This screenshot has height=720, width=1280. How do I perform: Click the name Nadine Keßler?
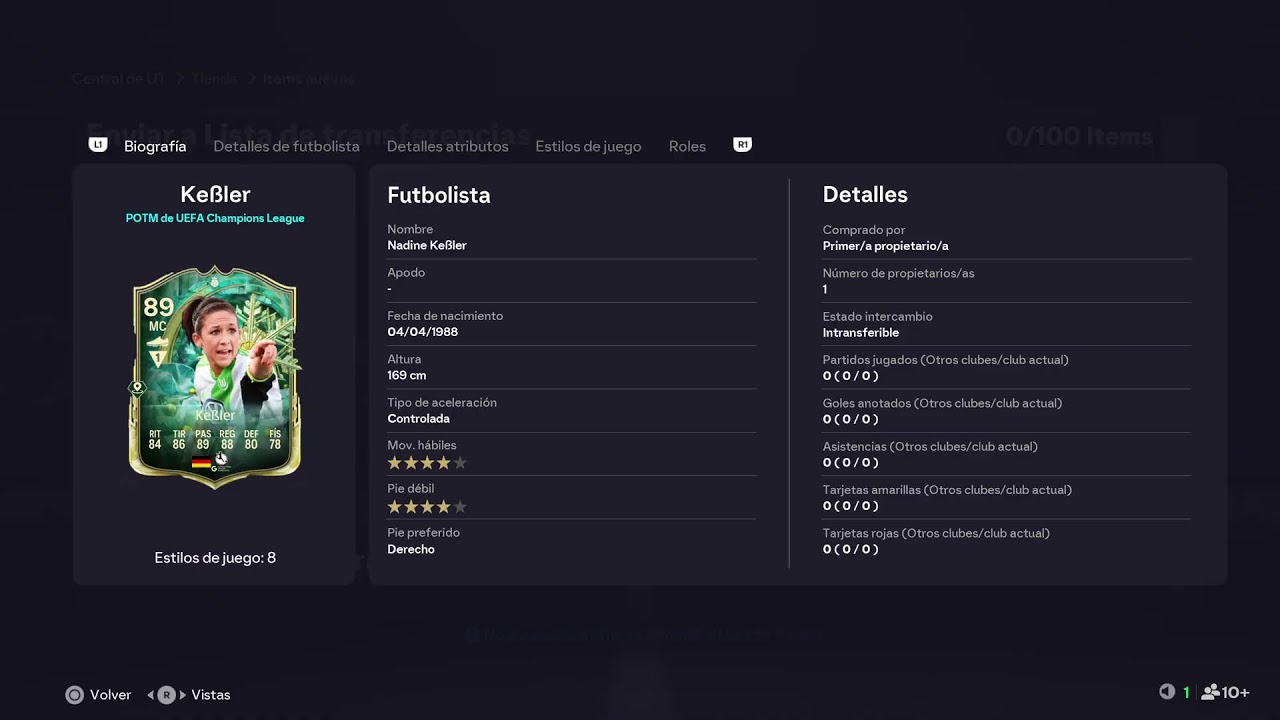(427, 245)
